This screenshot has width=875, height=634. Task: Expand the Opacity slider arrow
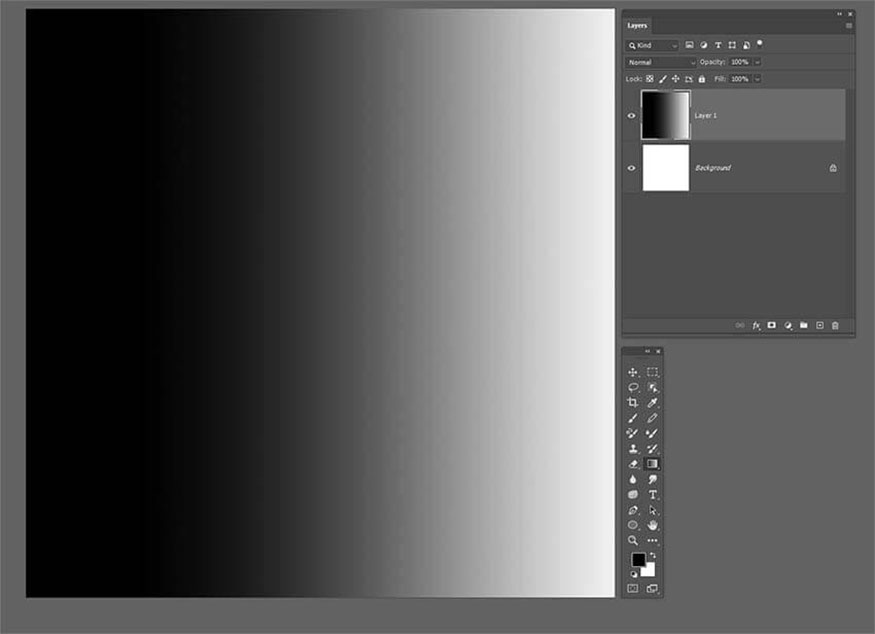click(x=757, y=62)
